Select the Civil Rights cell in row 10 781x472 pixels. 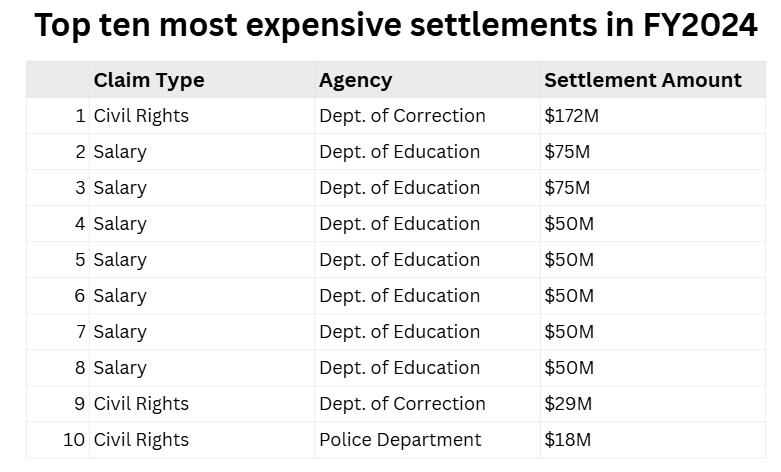[141, 440]
